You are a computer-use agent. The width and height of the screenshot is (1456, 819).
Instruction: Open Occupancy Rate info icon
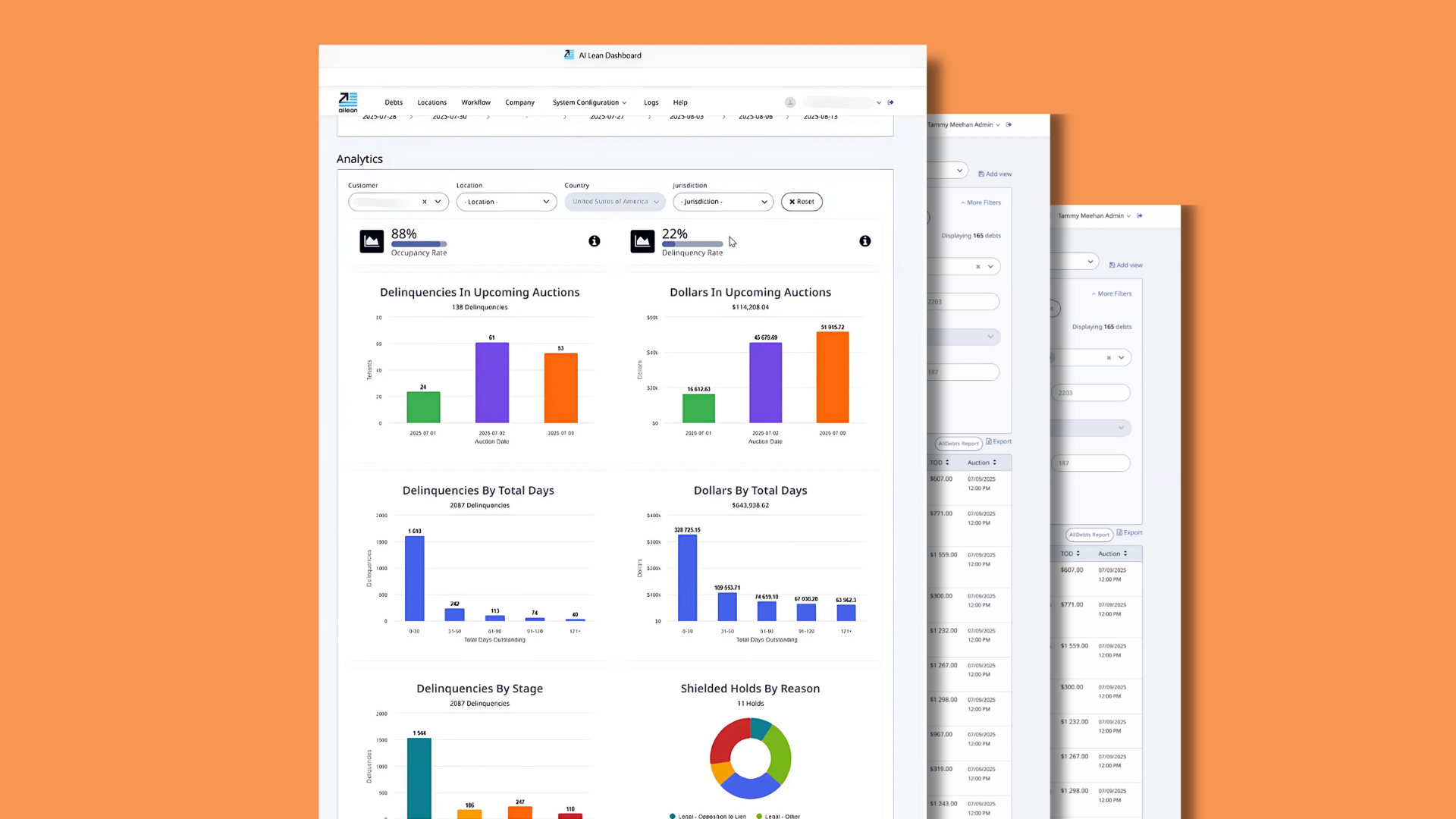click(595, 241)
